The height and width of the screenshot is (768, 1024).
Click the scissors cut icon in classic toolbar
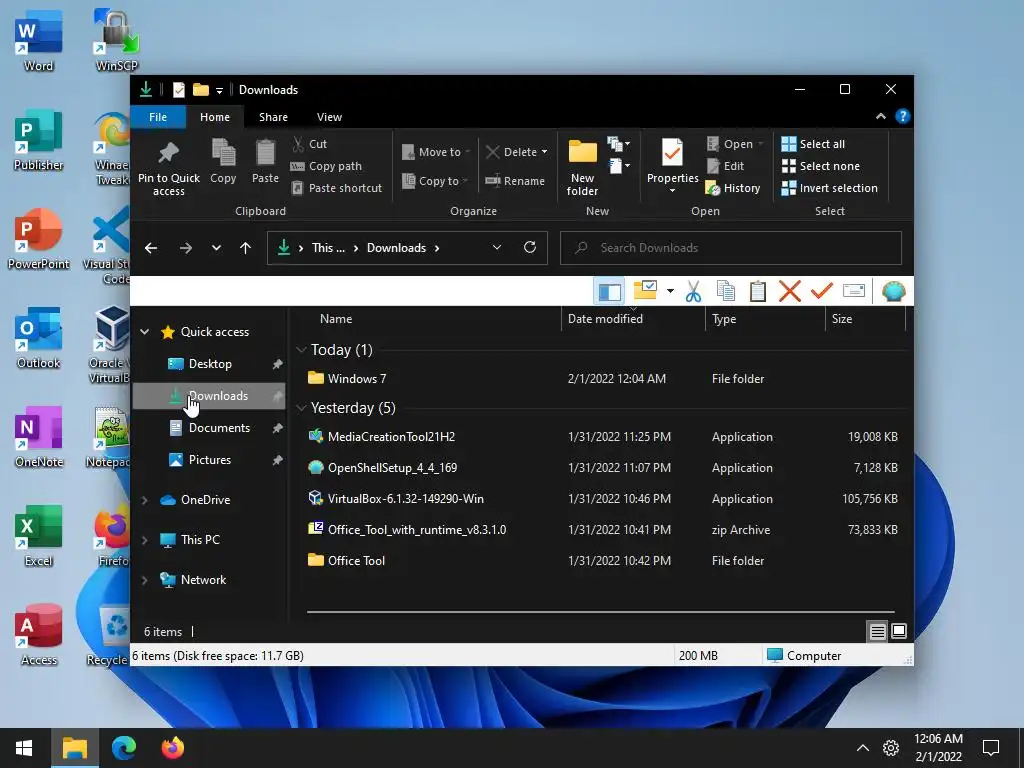pos(694,291)
